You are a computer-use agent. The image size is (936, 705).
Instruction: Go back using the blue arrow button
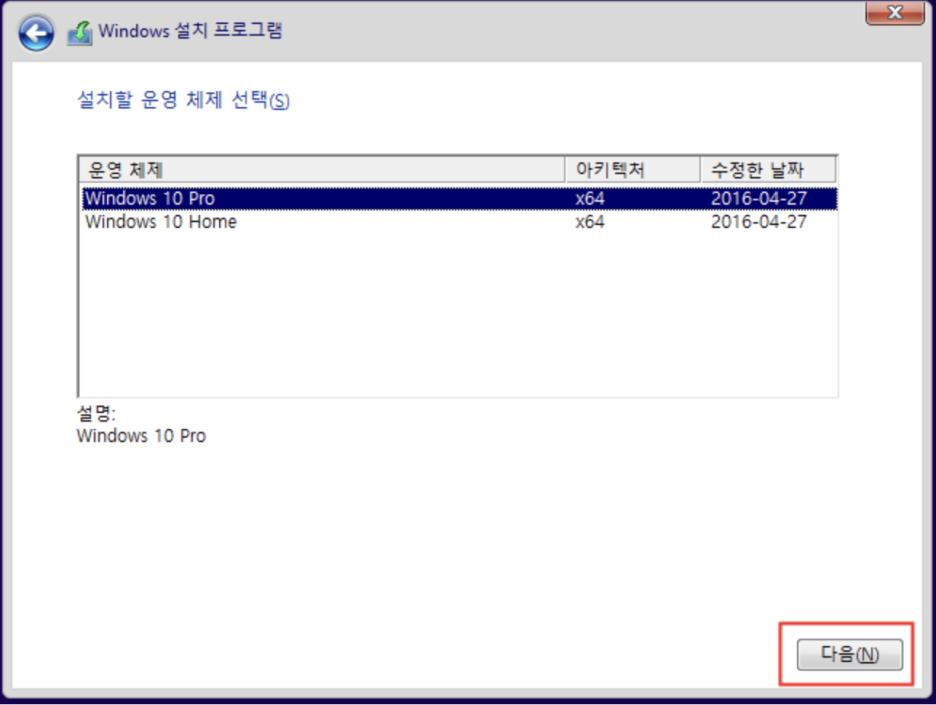click(x=36, y=33)
